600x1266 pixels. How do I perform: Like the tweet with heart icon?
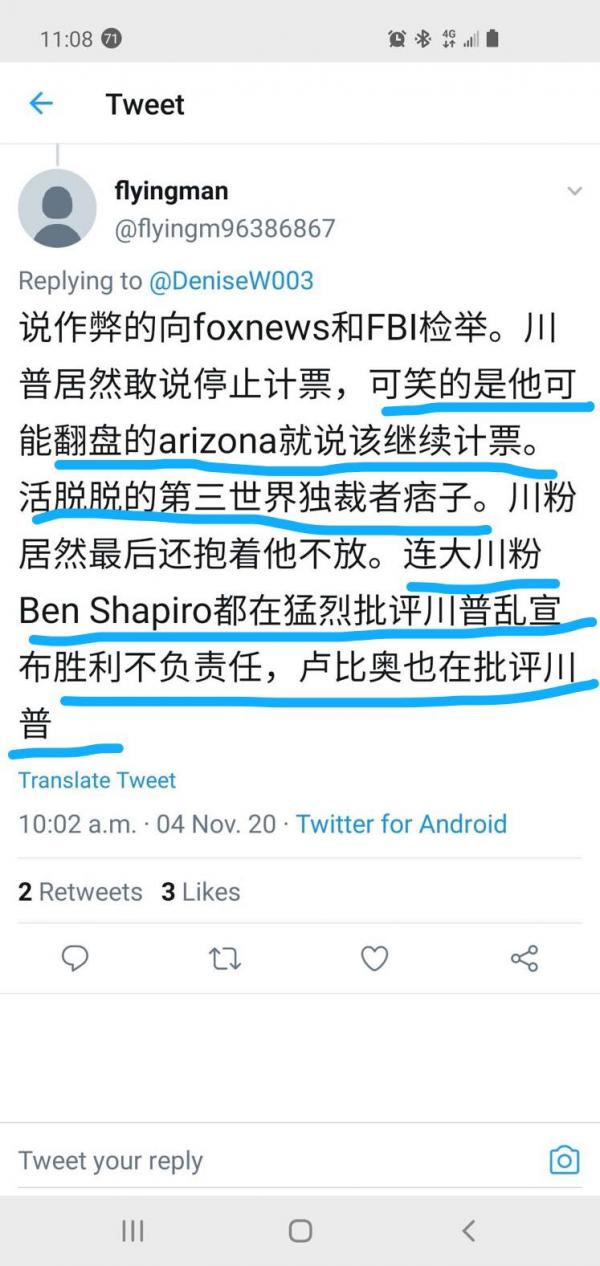coord(374,959)
